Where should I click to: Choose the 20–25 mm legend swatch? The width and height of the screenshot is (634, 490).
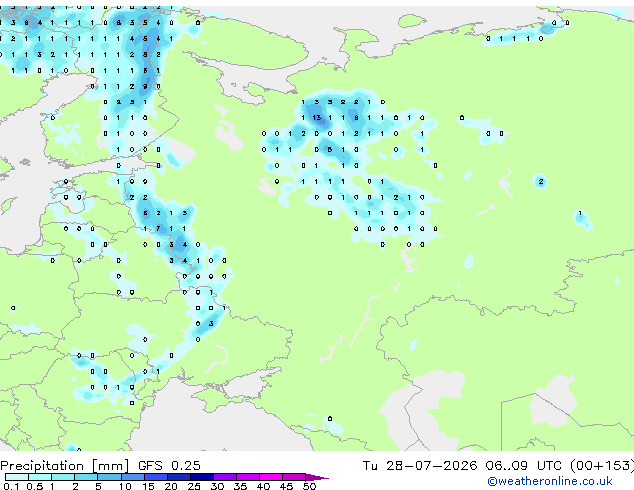179,477
